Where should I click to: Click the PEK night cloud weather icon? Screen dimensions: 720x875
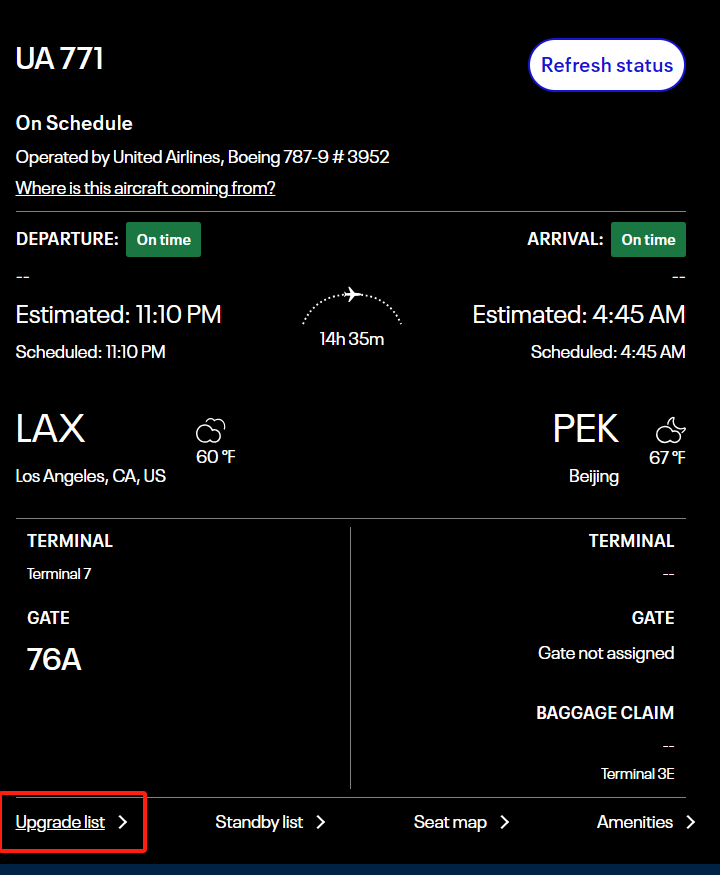(670, 431)
